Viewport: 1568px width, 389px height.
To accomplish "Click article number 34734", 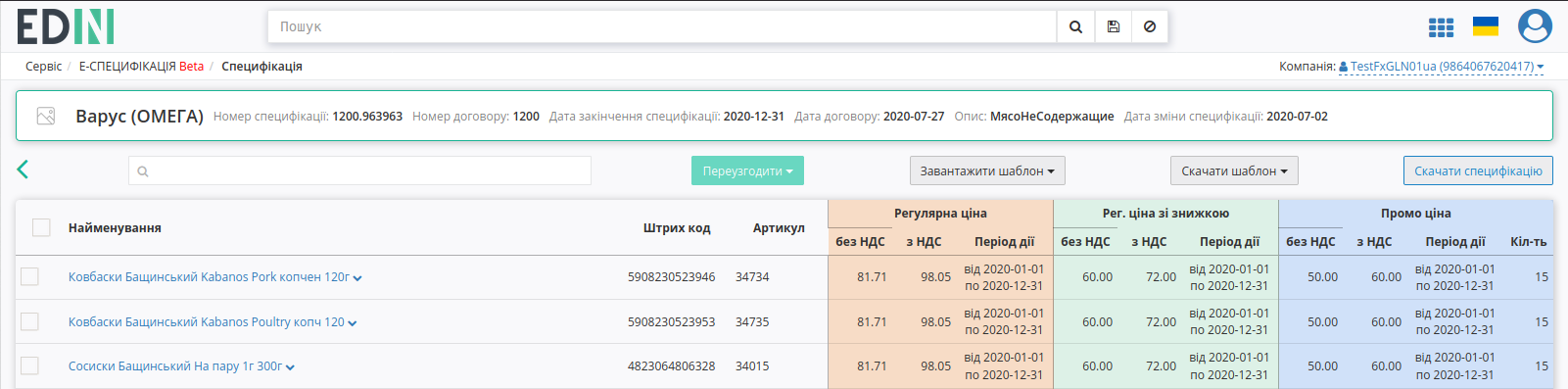I will point(752,277).
